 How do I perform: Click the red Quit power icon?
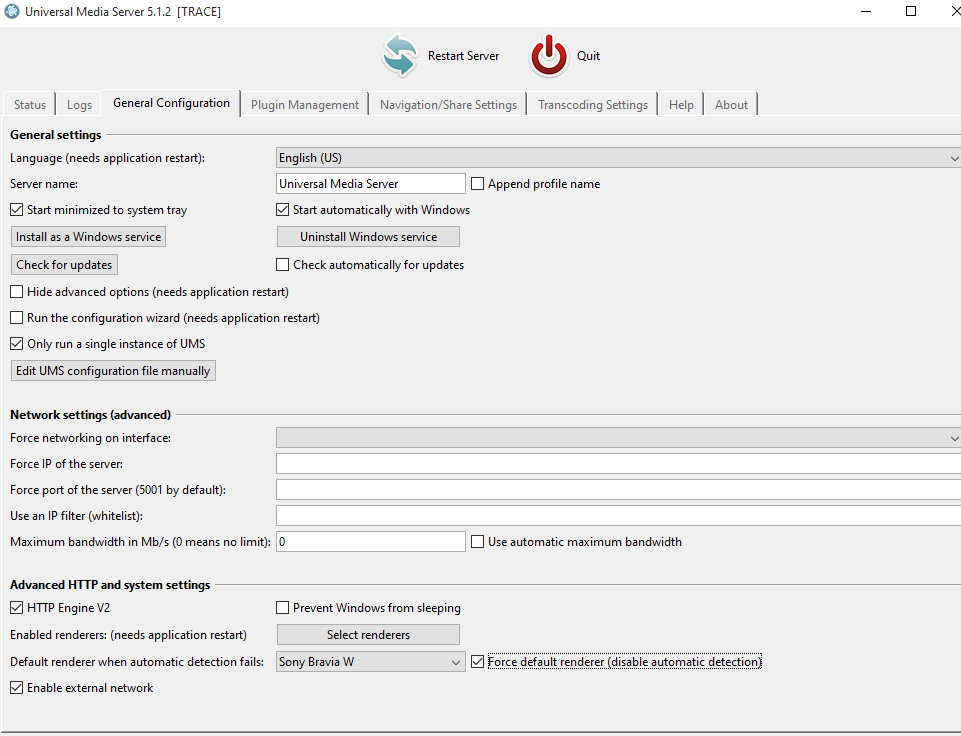point(549,56)
